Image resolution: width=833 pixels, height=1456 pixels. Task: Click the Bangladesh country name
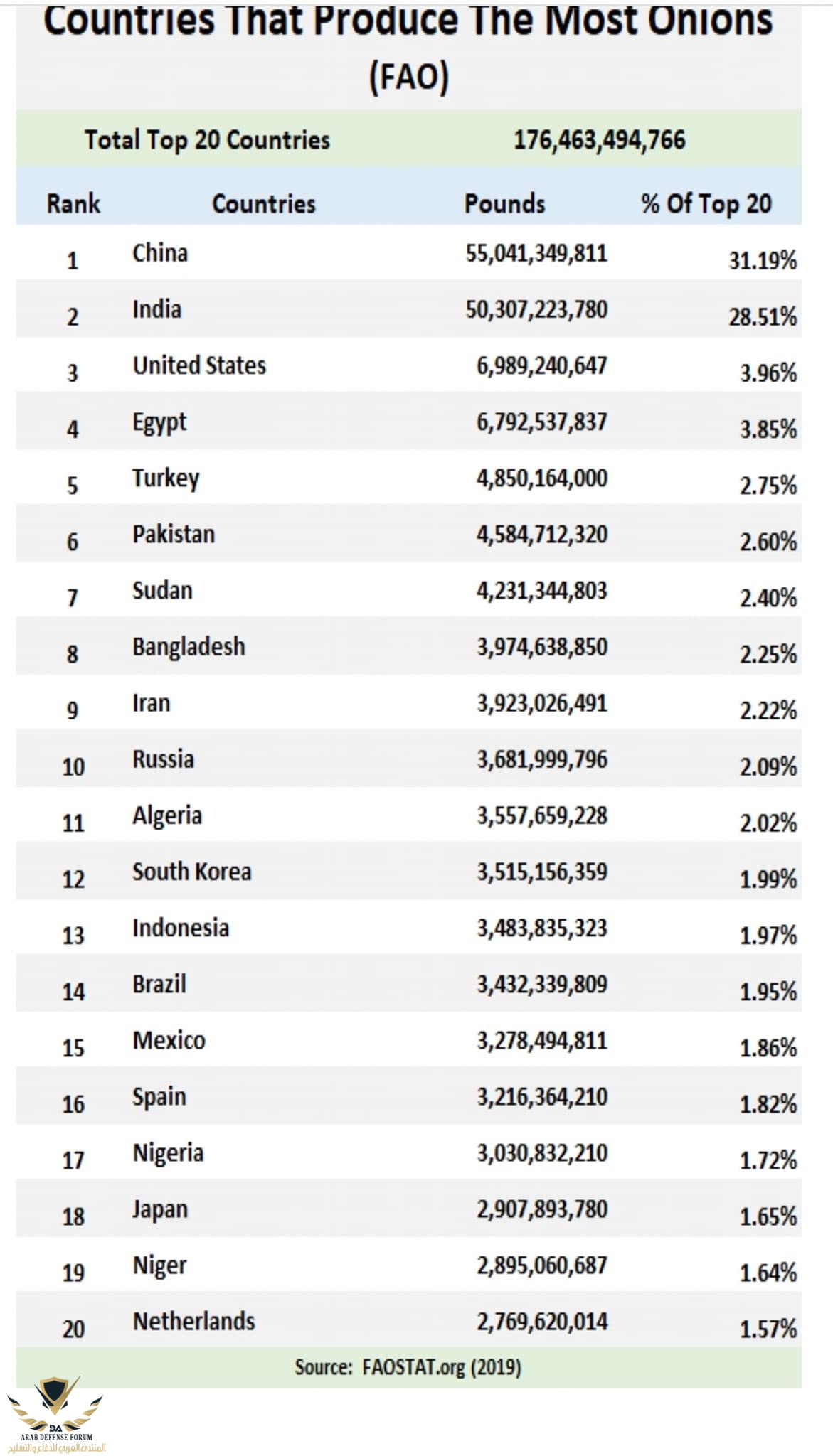(189, 647)
